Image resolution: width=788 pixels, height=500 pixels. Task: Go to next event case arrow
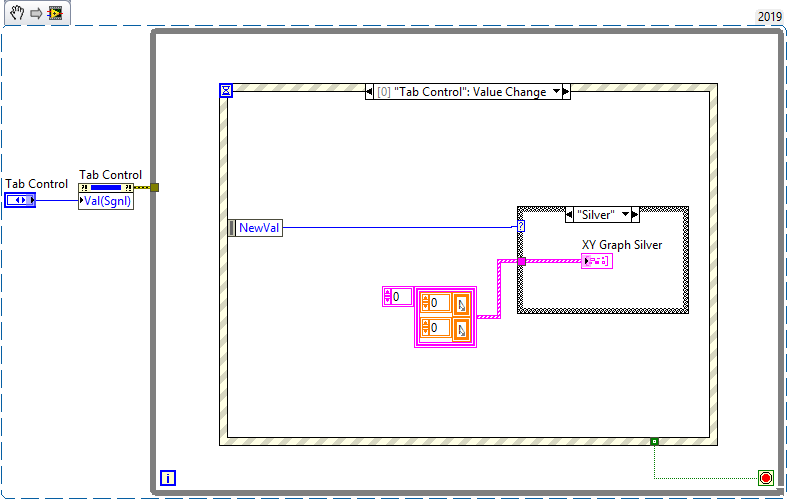566,92
